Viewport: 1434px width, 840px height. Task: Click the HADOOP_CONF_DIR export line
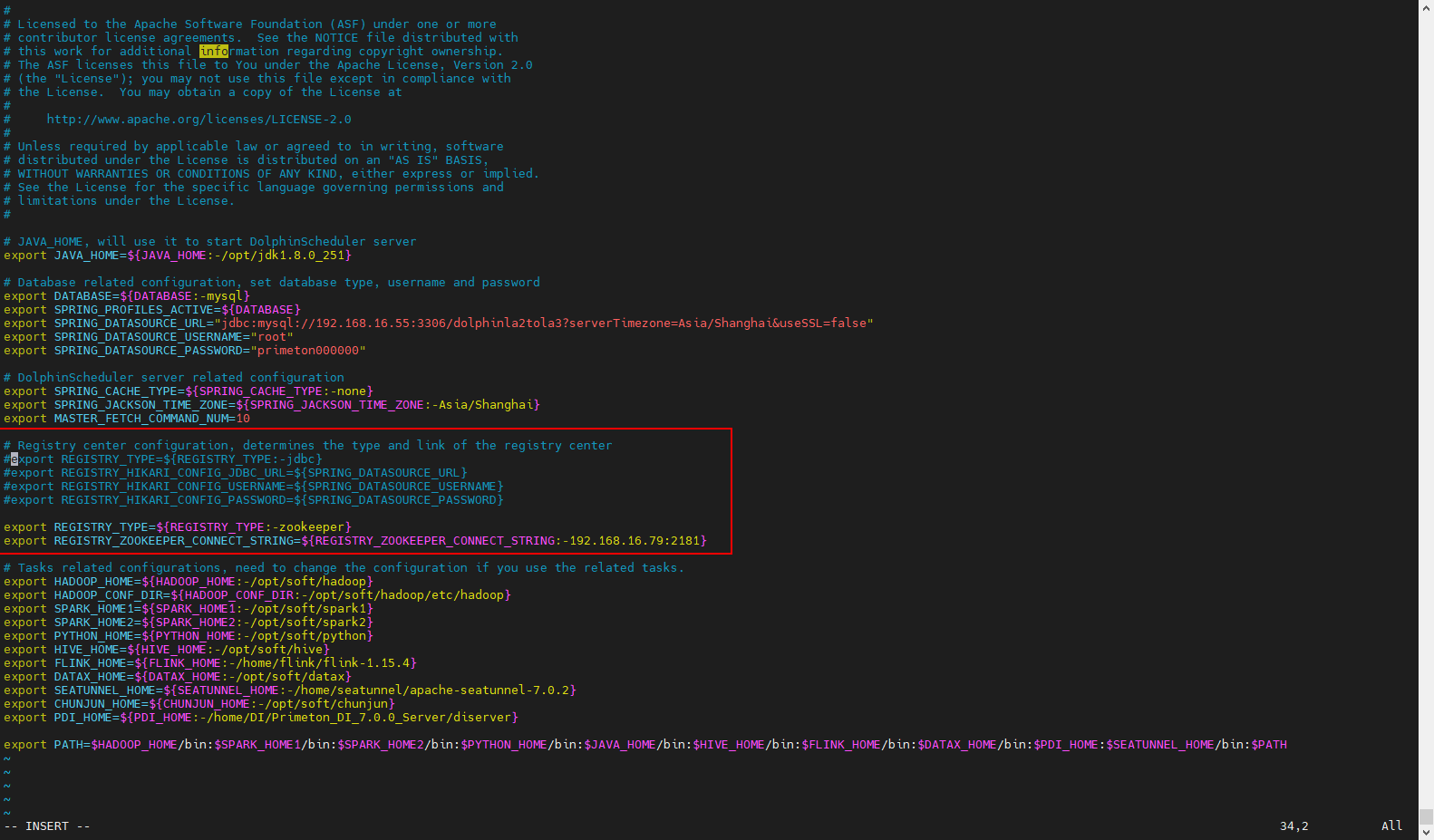pos(257,595)
